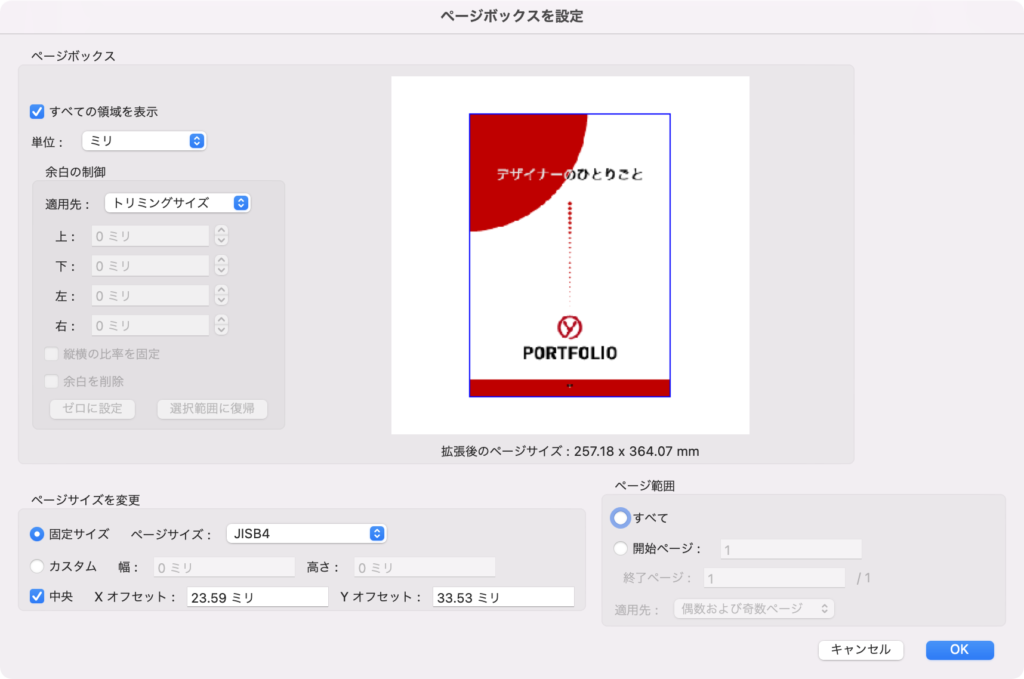Toggle the 余白を削除 checkbox
The image size is (1024, 679).
52,381
